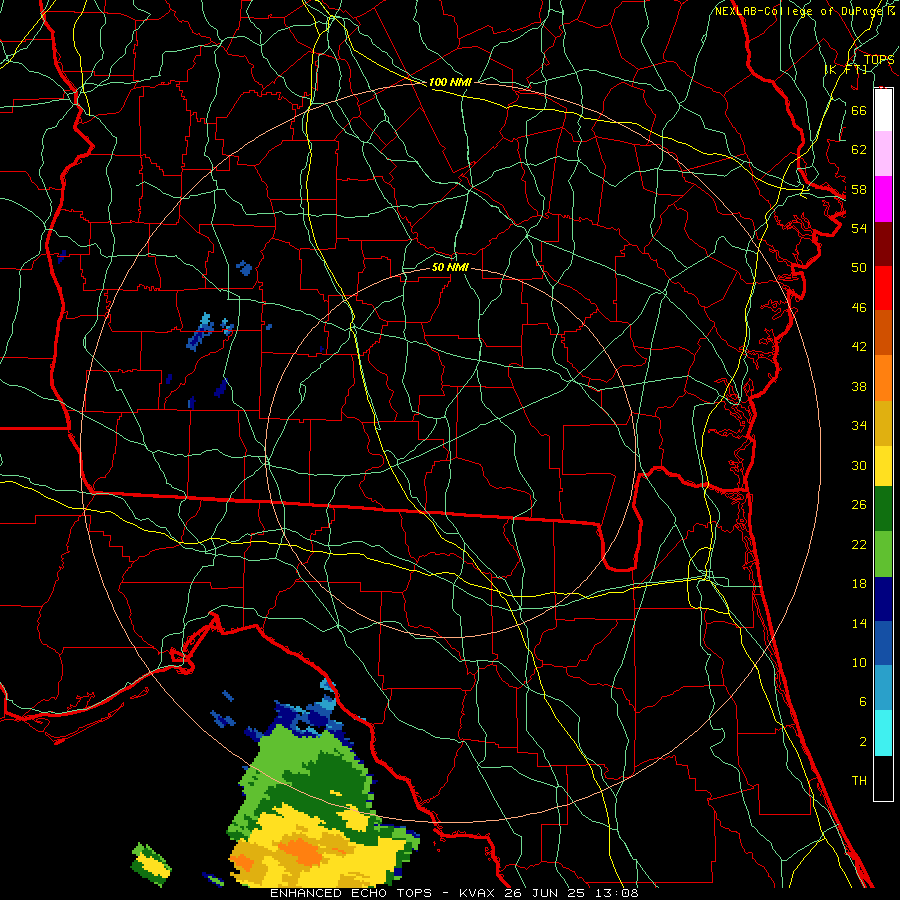Click the '10' legend value

pos(859,663)
